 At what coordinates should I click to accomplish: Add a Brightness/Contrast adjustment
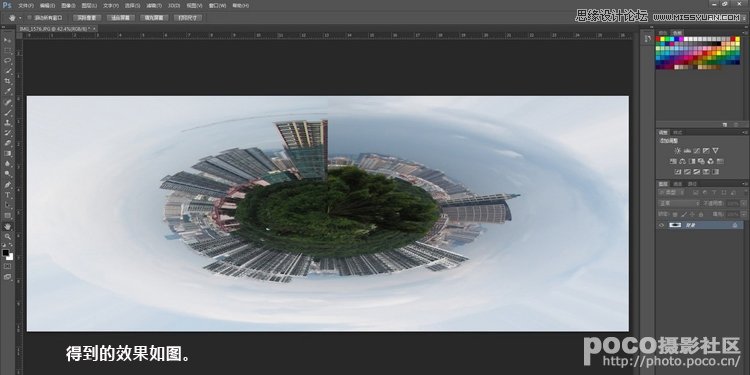tap(678, 151)
